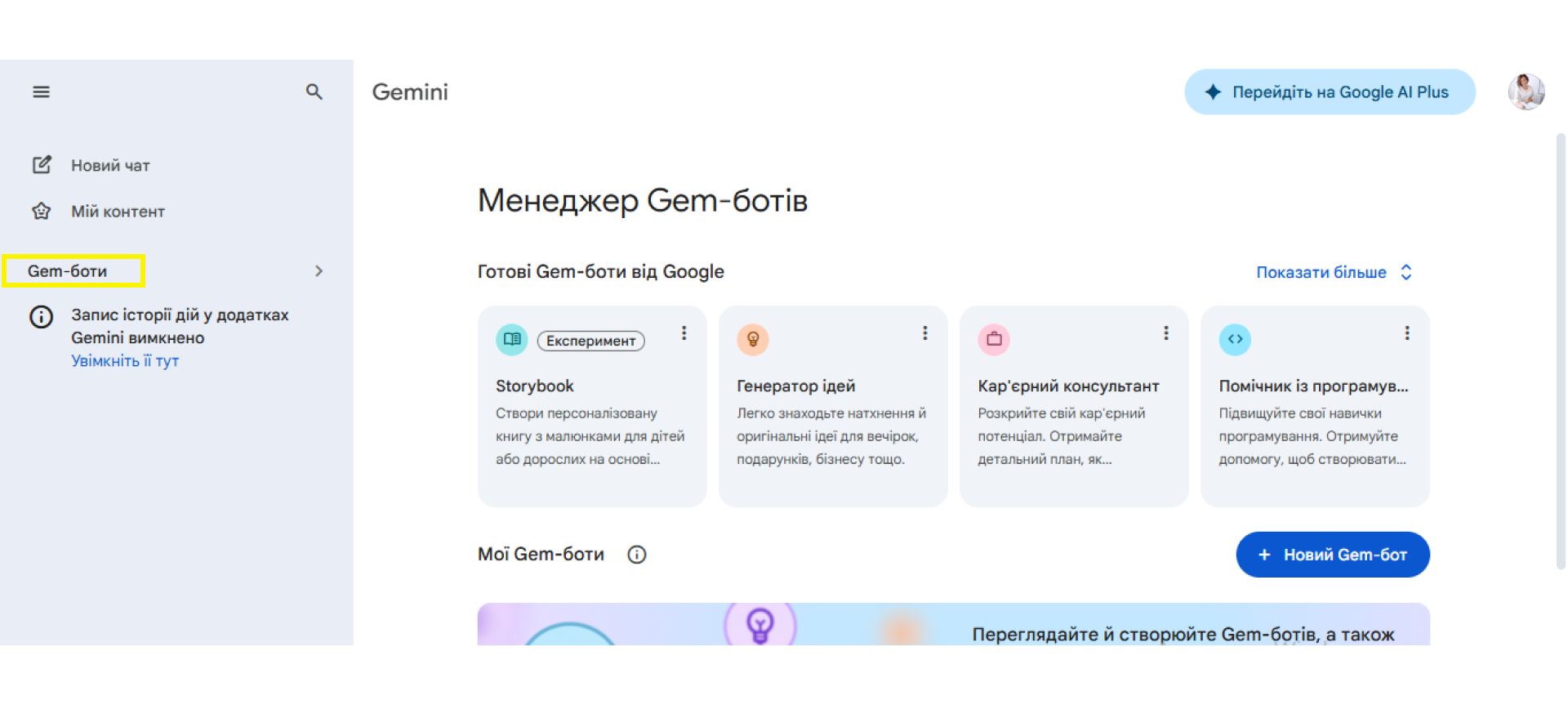
Task: Click the info icon beside activity notice
Action: pos(42,317)
